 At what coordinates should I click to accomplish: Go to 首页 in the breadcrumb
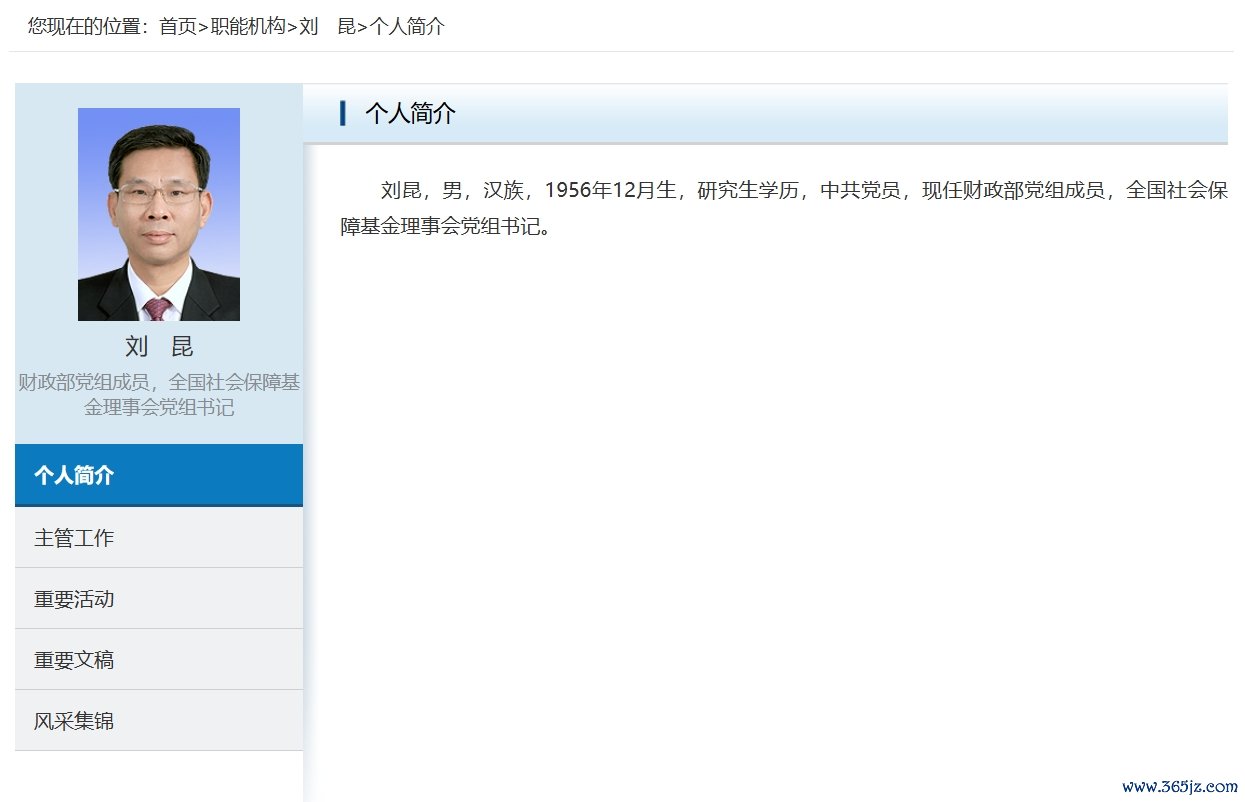(178, 27)
